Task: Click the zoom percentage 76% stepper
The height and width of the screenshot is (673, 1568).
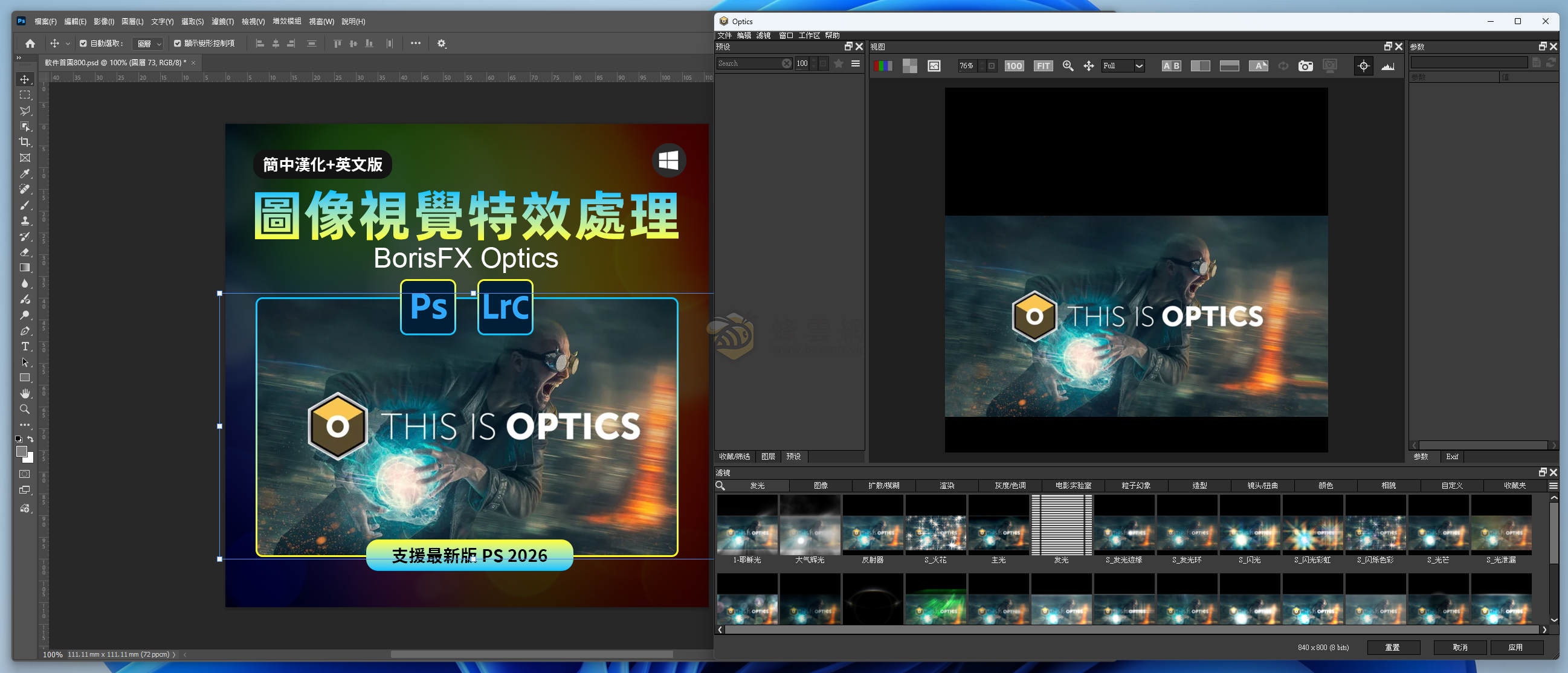Action: tap(982, 66)
